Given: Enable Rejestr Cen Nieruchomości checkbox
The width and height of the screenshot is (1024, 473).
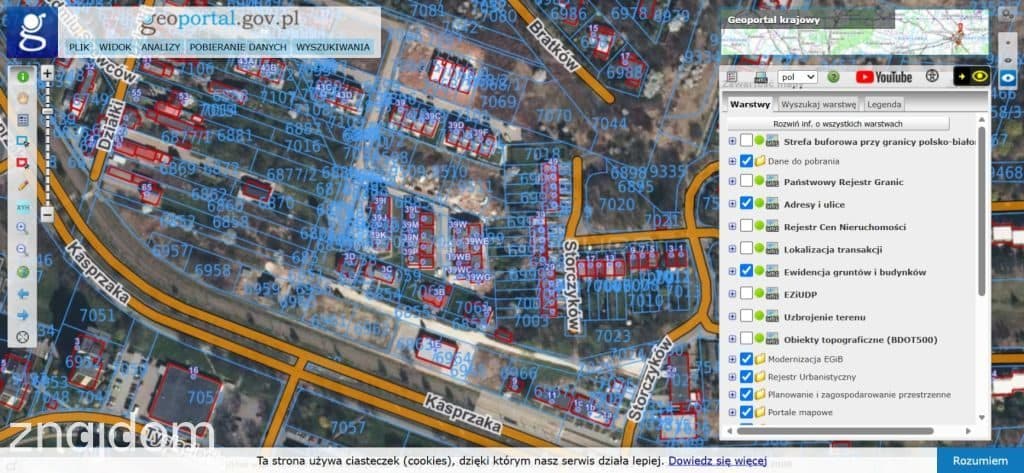Looking at the screenshot, I should [746, 226].
